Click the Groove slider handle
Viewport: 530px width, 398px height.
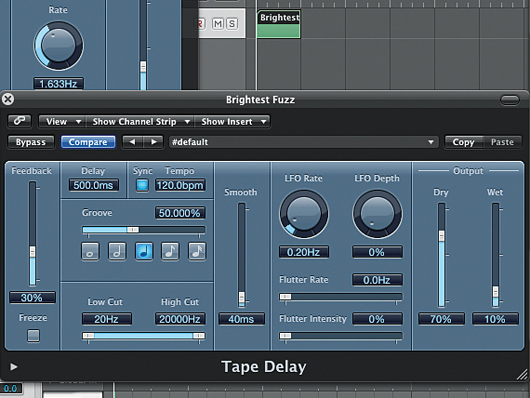coord(132,230)
